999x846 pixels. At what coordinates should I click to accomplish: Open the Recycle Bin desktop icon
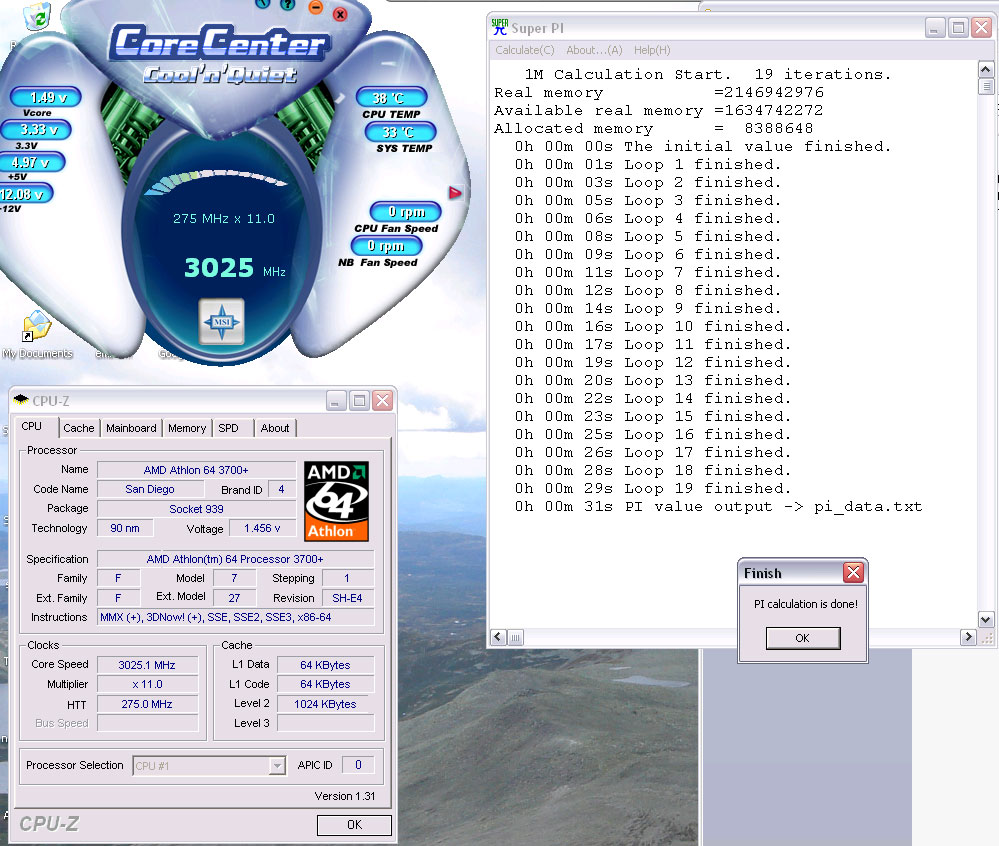pyautogui.click(x=37, y=15)
